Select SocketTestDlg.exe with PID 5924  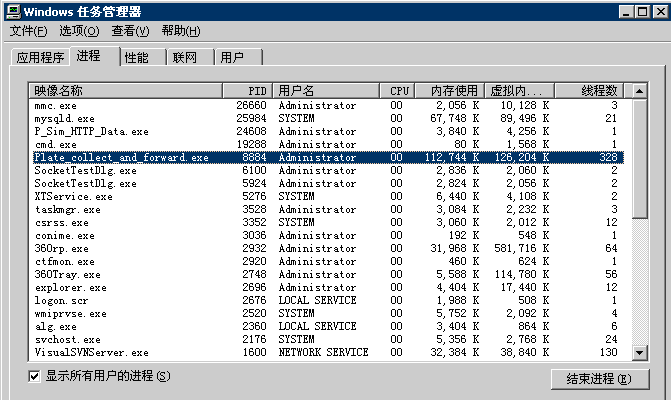(x=328, y=183)
